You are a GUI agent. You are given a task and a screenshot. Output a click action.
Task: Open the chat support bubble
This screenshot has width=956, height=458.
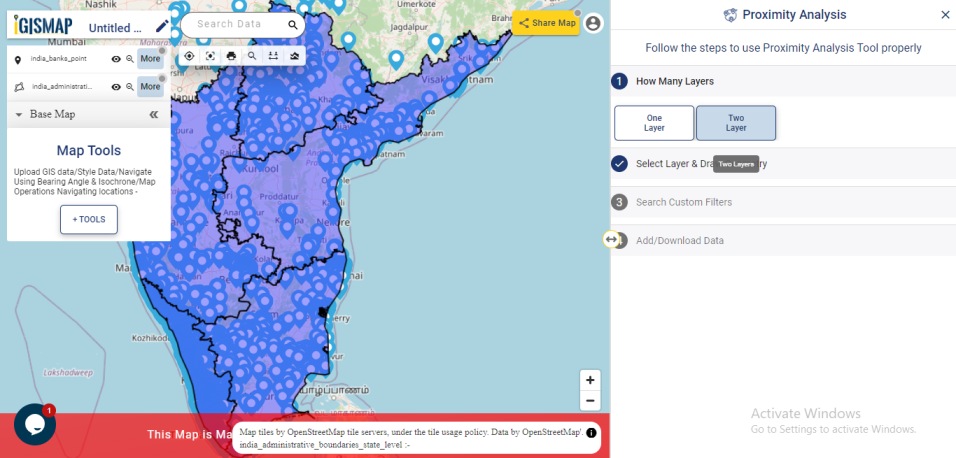35,424
